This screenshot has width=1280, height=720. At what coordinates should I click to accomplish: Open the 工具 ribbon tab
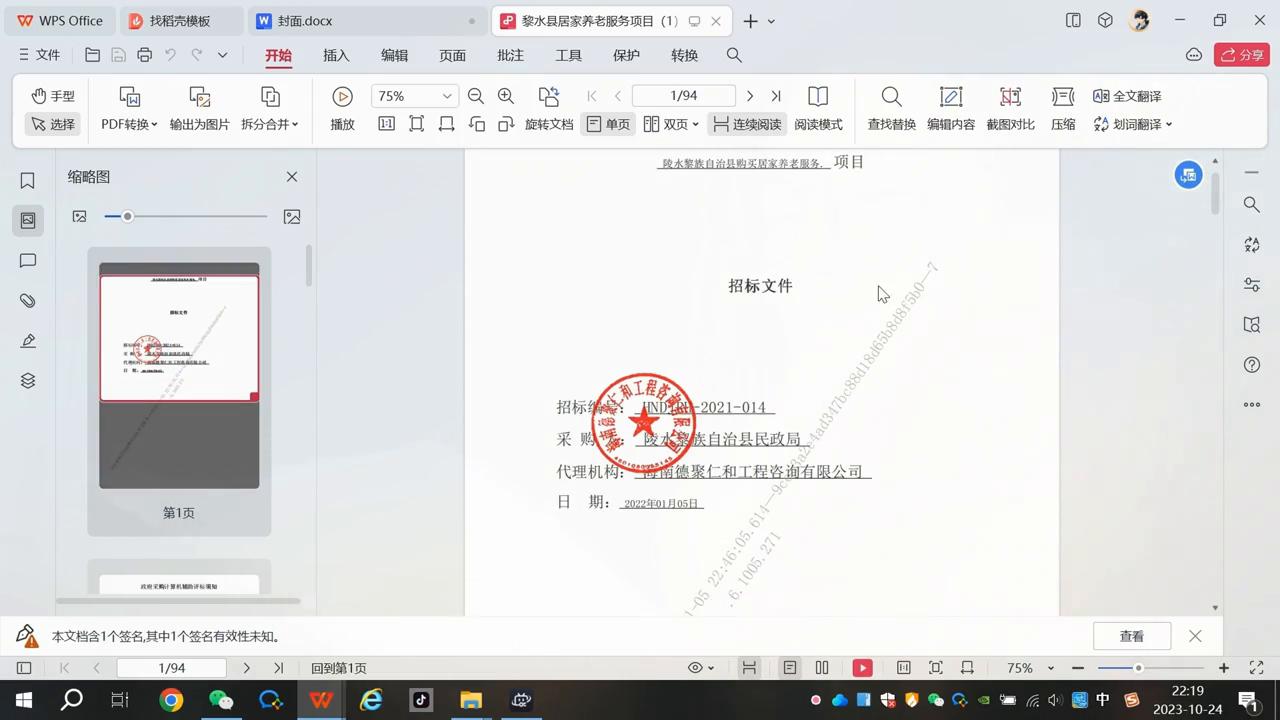(x=568, y=55)
